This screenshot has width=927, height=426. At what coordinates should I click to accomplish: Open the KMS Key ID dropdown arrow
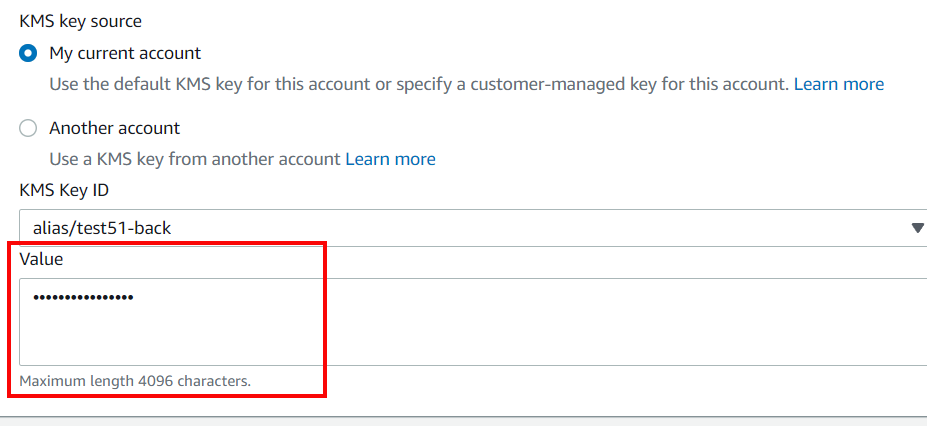(x=917, y=228)
